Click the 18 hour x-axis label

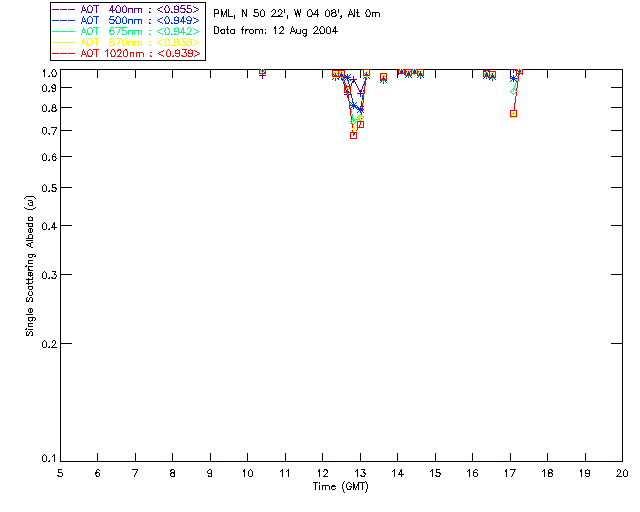[547, 473]
